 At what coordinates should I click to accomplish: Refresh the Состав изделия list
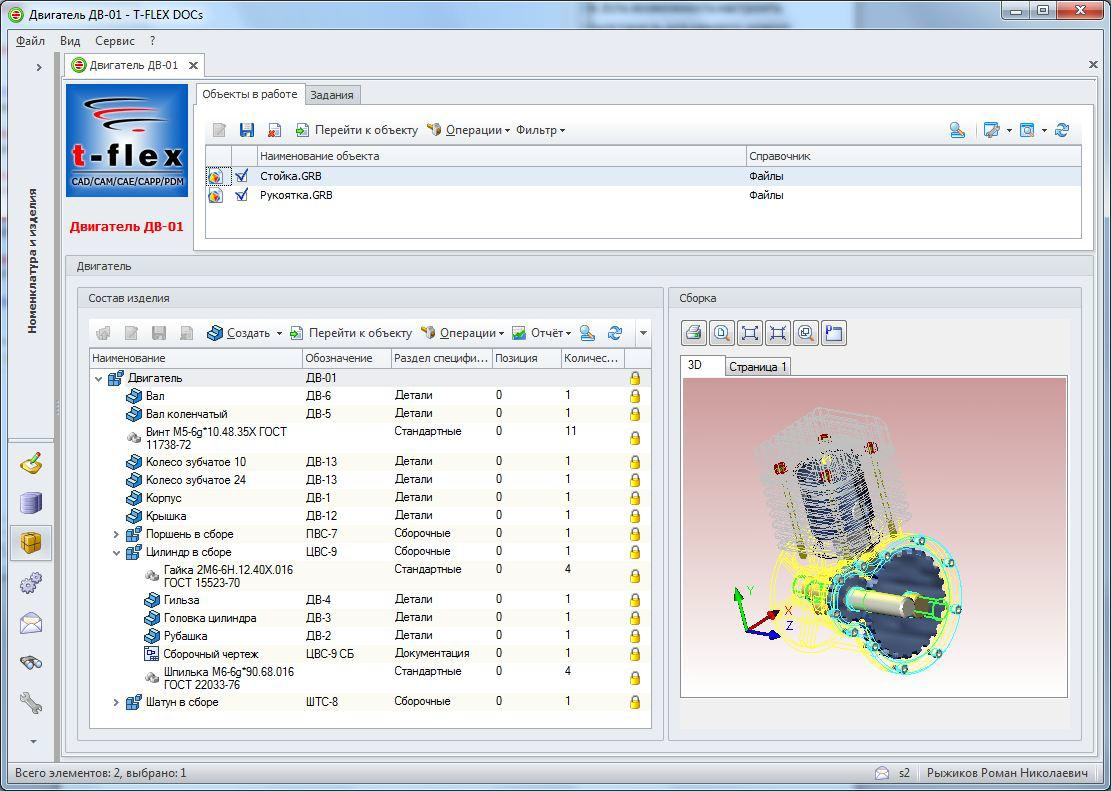click(615, 333)
